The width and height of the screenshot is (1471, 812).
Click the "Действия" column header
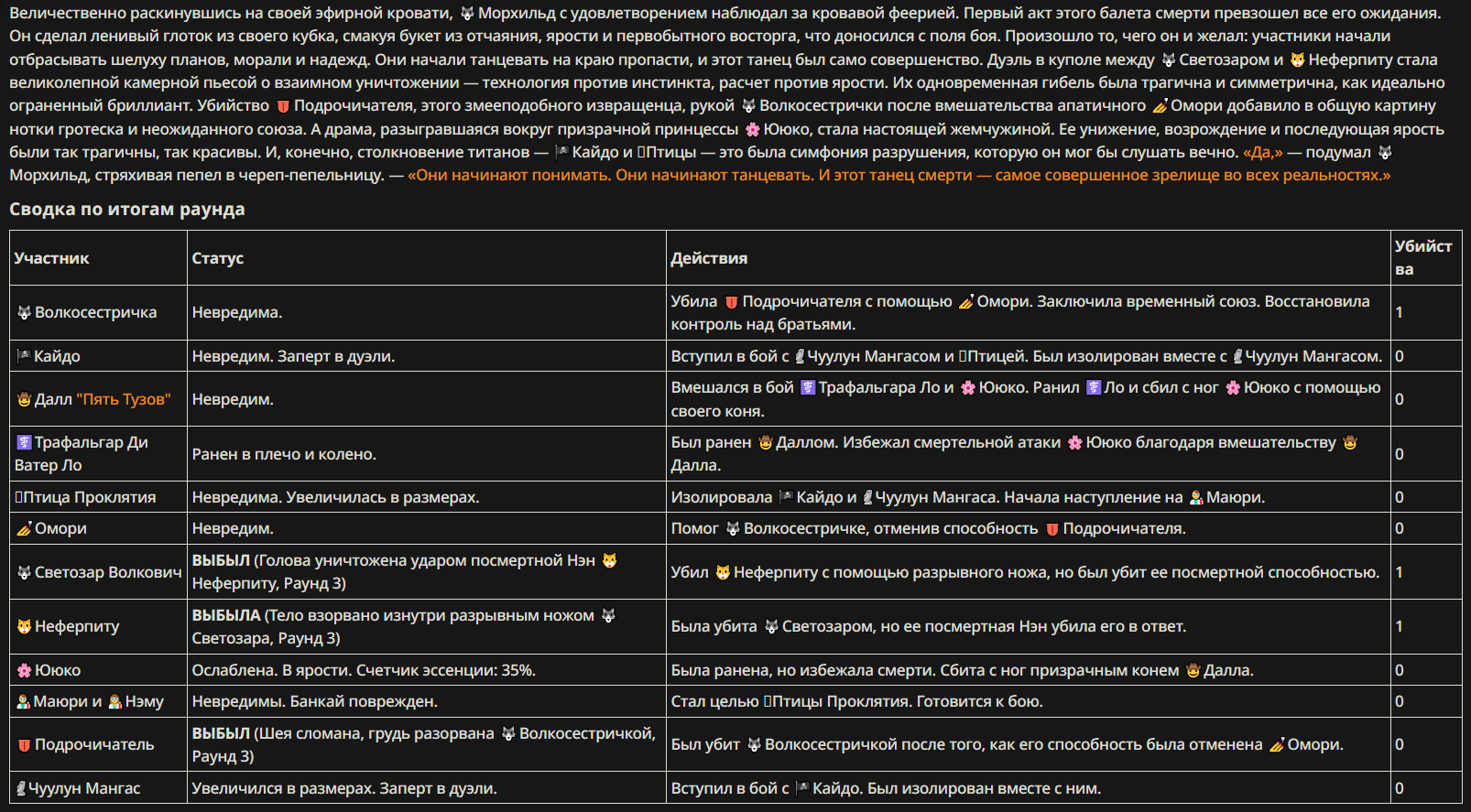point(709,258)
